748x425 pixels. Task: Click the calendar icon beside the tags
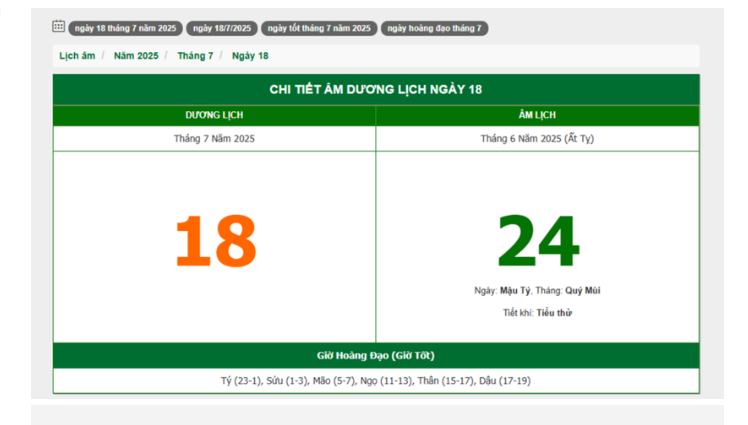58,27
